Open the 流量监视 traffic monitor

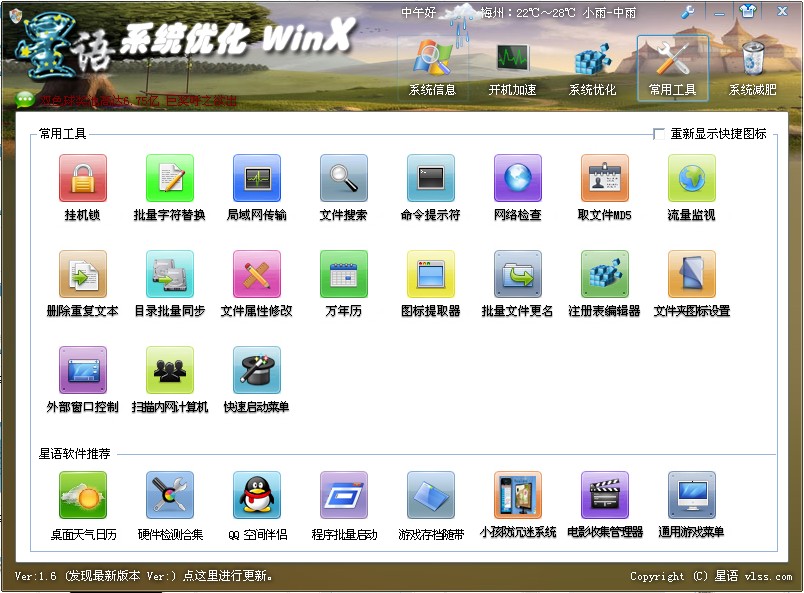pyautogui.click(x=692, y=179)
